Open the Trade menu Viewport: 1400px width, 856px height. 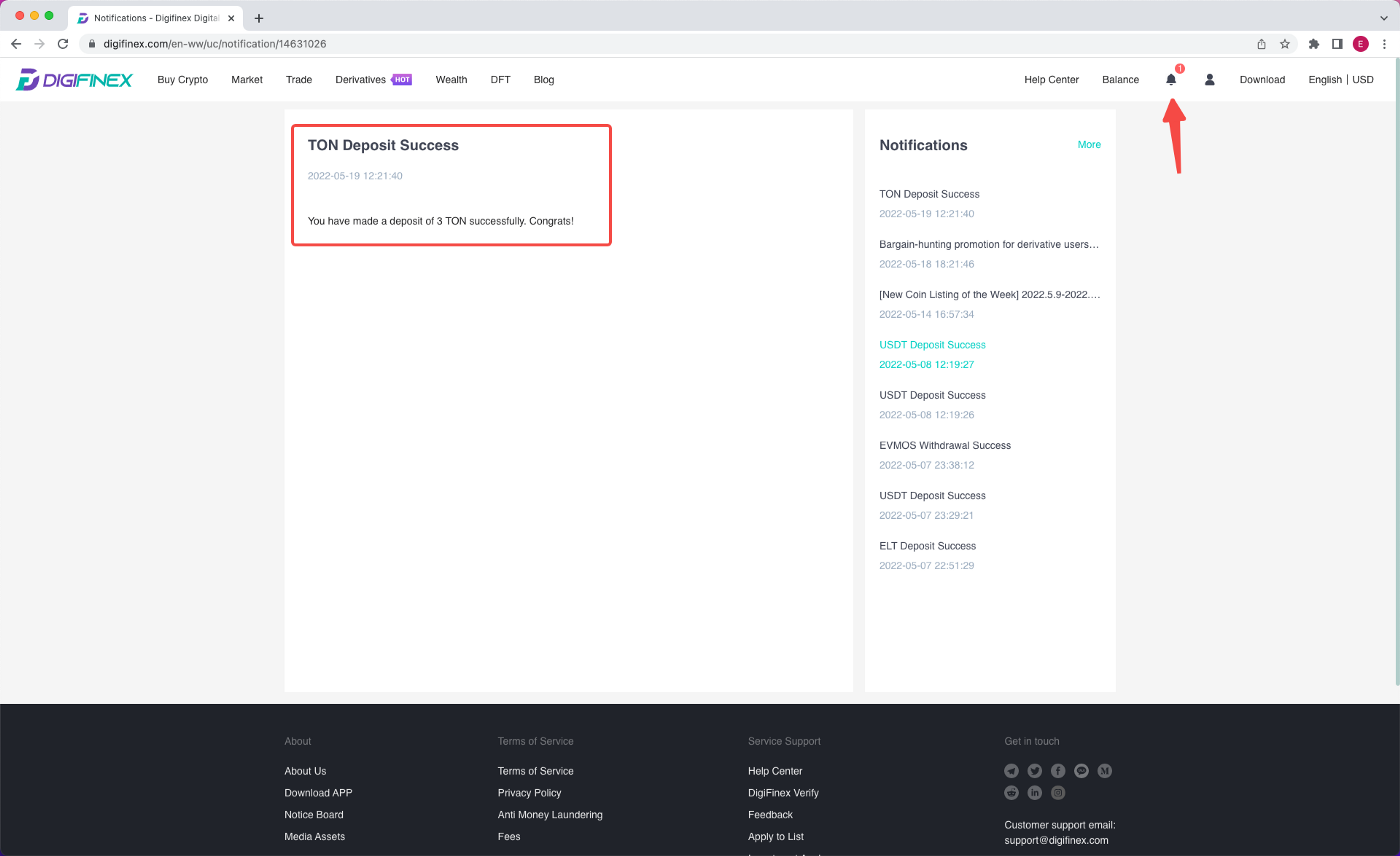tap(299, 79)
